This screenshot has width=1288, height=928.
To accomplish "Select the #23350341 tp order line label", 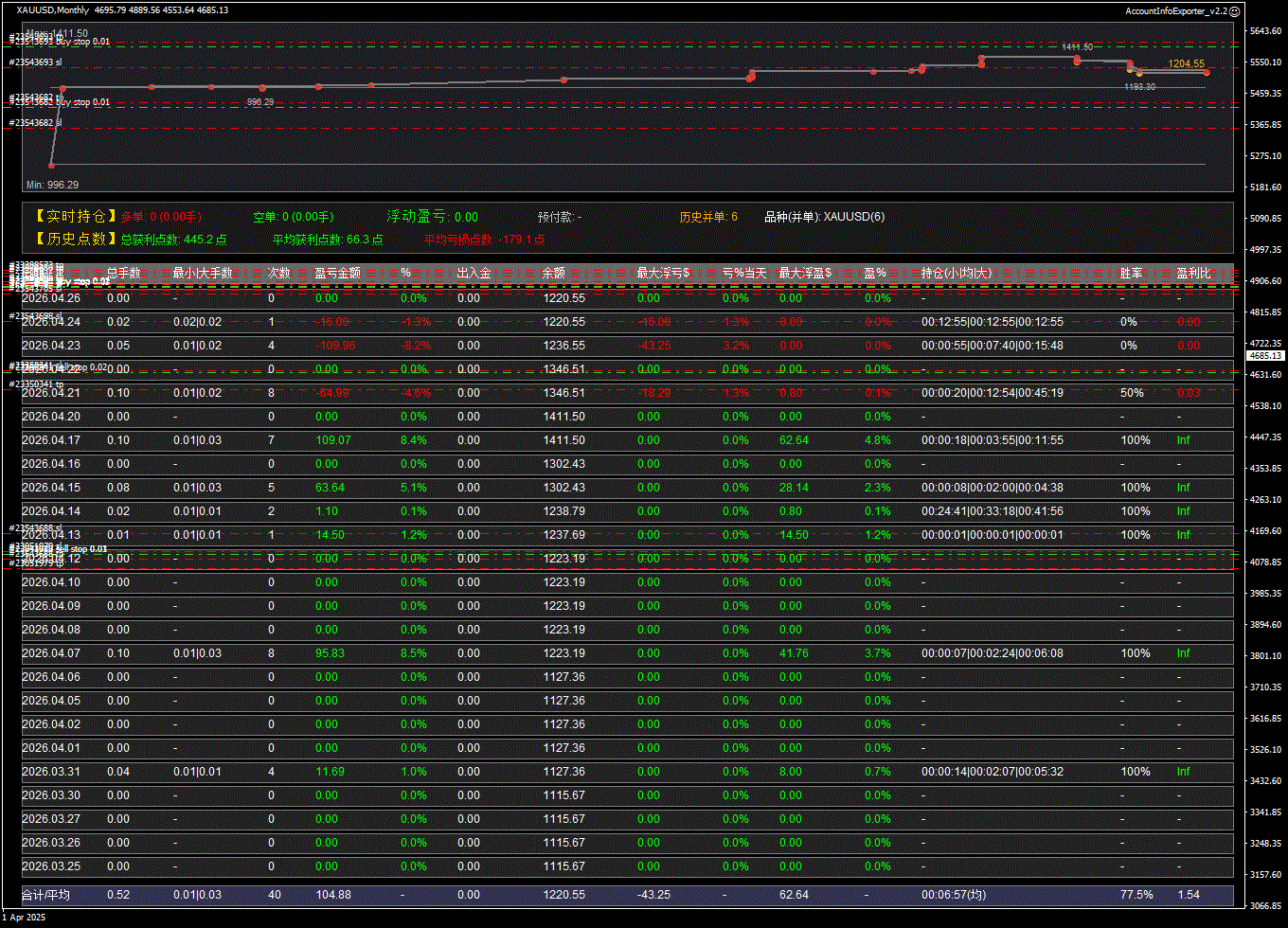I will point(37,384).
